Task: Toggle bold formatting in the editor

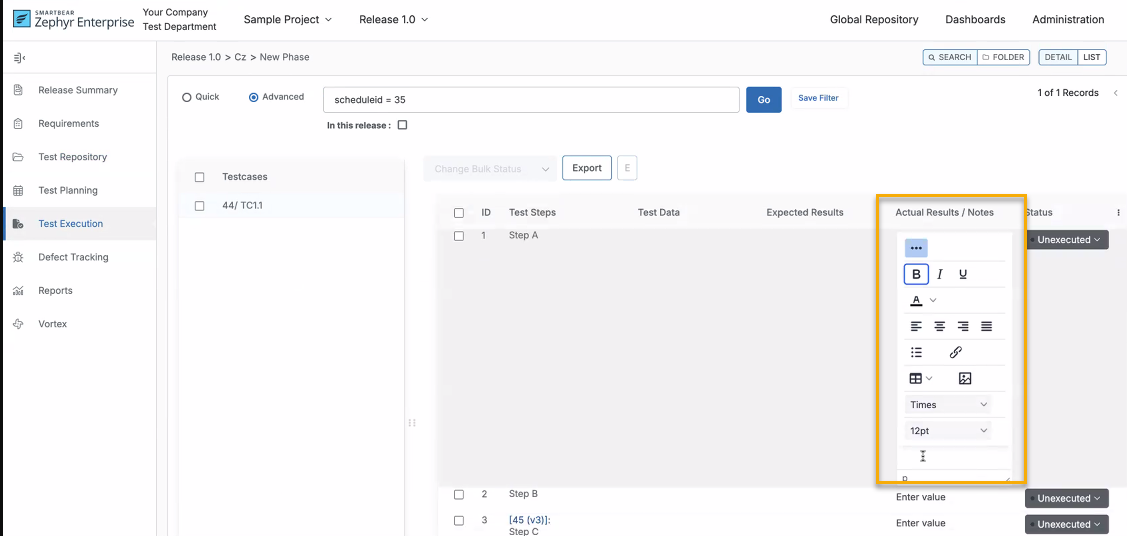Action: pos(916,274)
